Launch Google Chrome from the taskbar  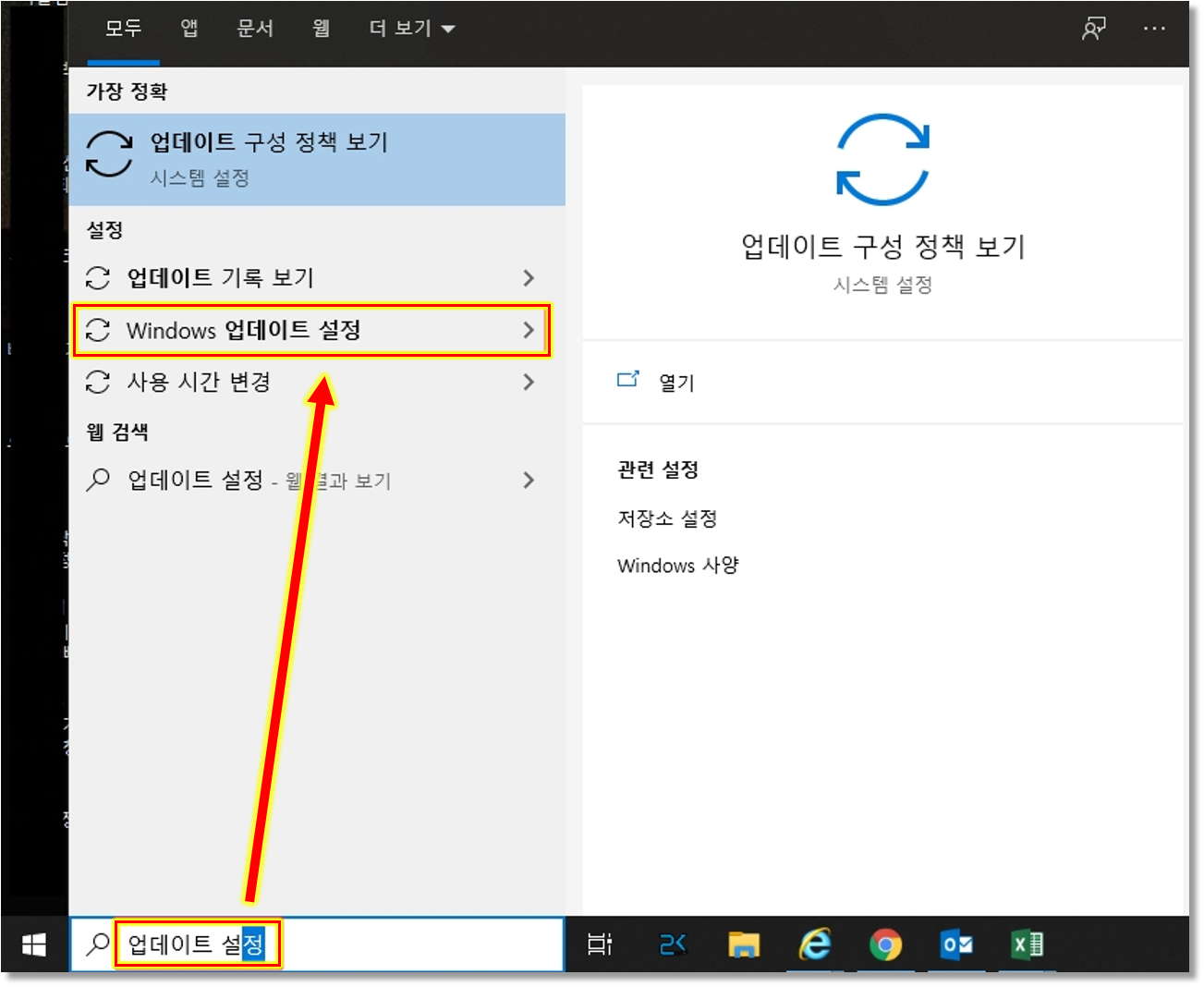click(885, 944)
